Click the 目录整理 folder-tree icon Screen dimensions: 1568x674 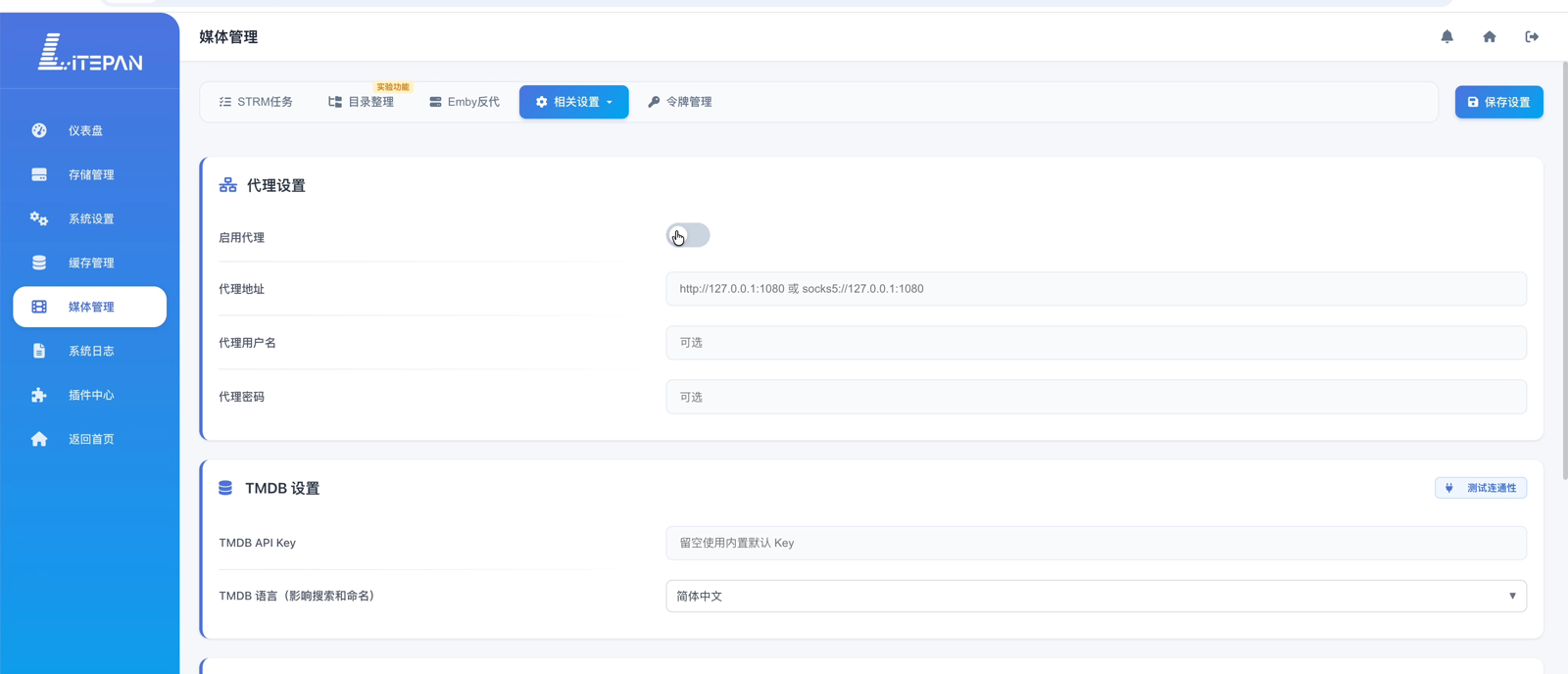click(x=335, y=102)
